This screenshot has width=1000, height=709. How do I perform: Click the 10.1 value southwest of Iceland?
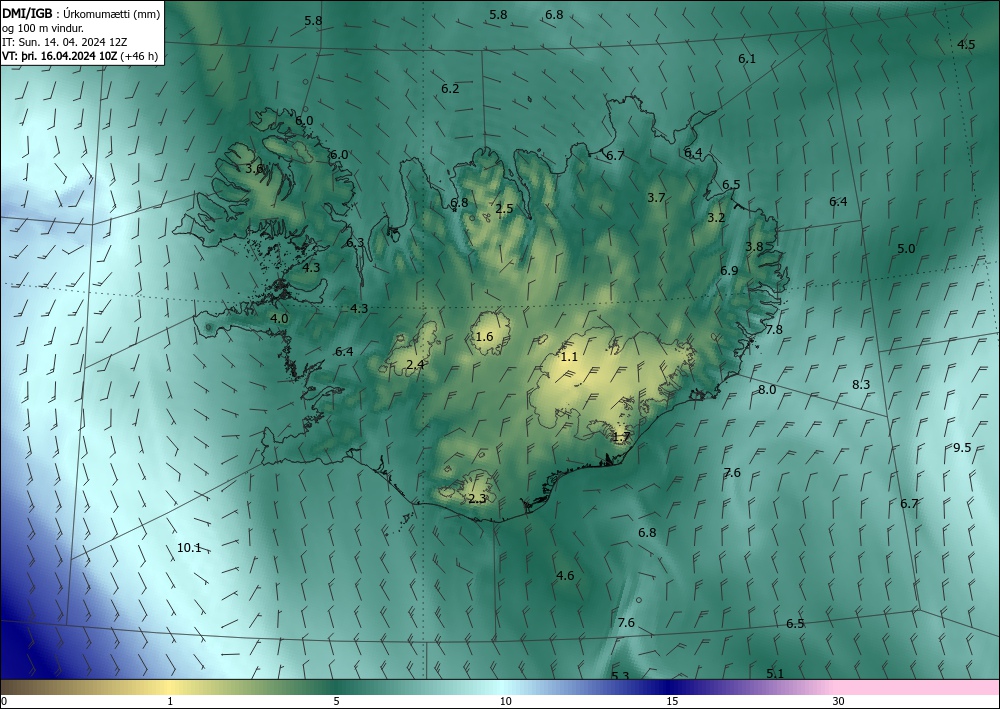click(x=189, y=548)
